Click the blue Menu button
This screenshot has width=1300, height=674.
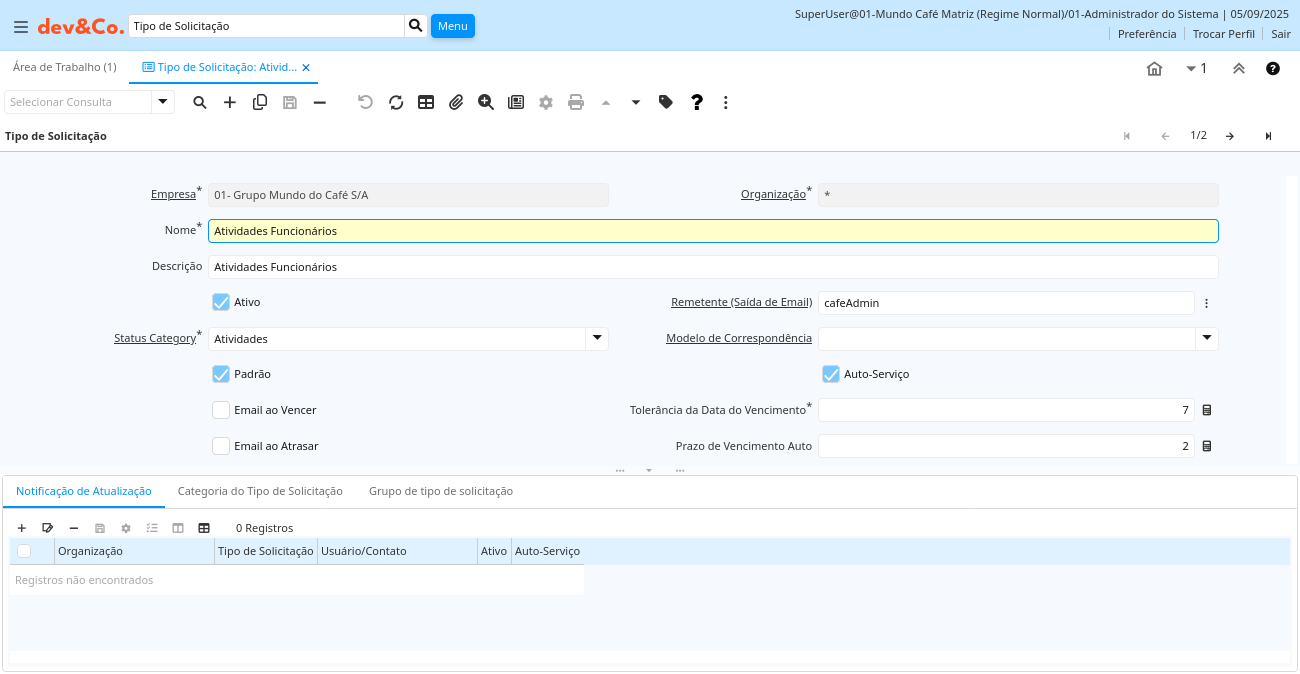(x=452, y=26)
